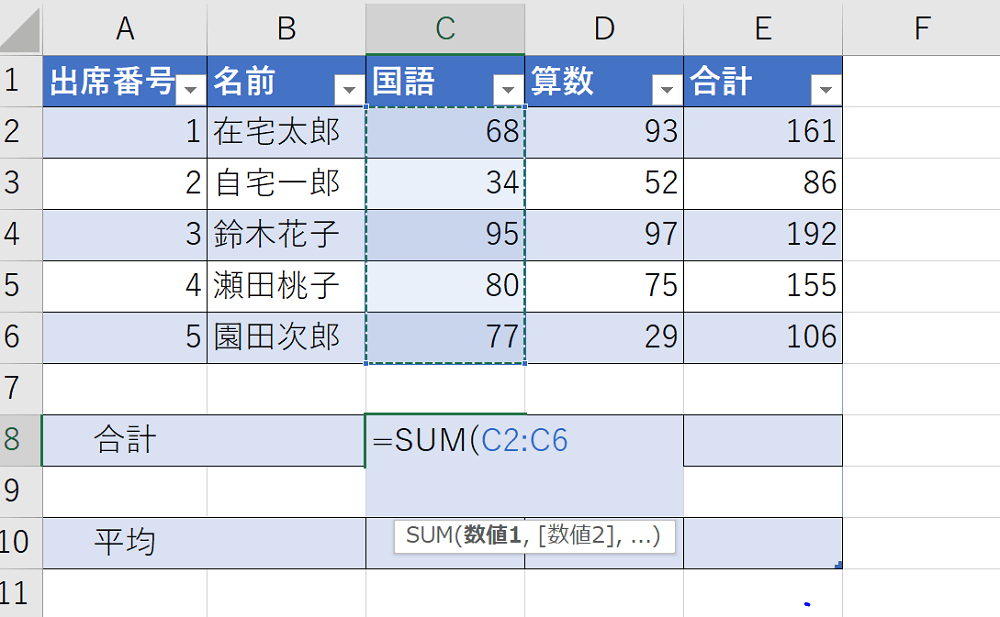
Task: Open the 出席番号 filter dropdown
Action: [x=190, y=90]
